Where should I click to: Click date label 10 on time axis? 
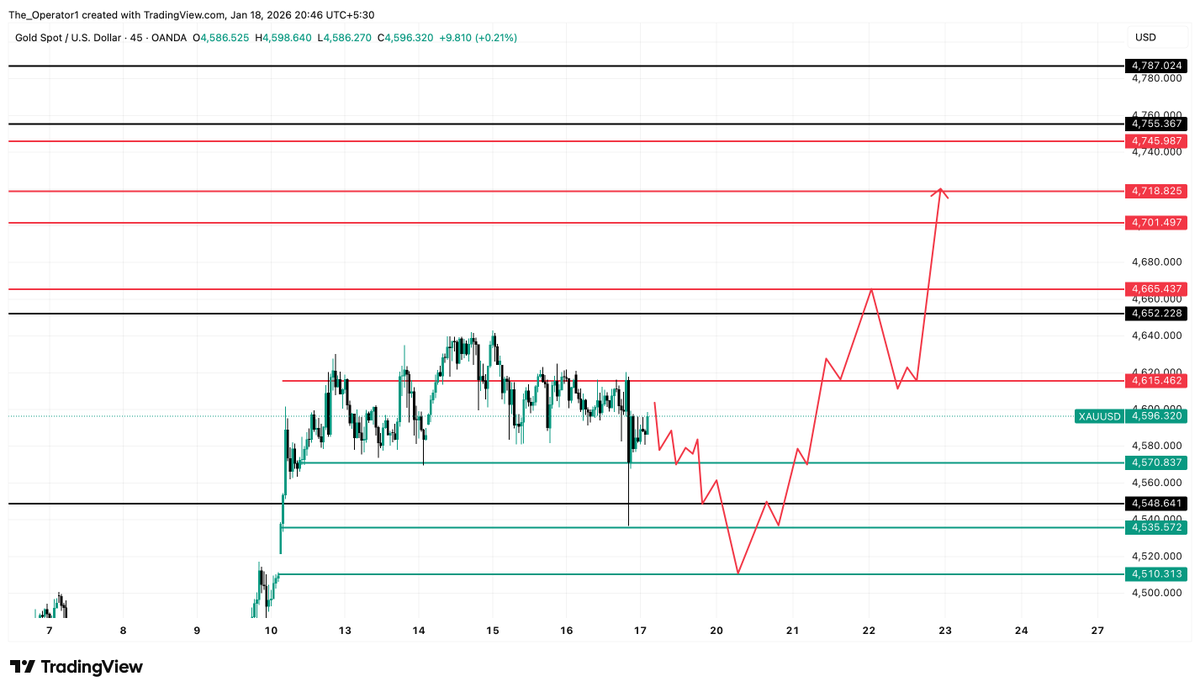(271, 630)
